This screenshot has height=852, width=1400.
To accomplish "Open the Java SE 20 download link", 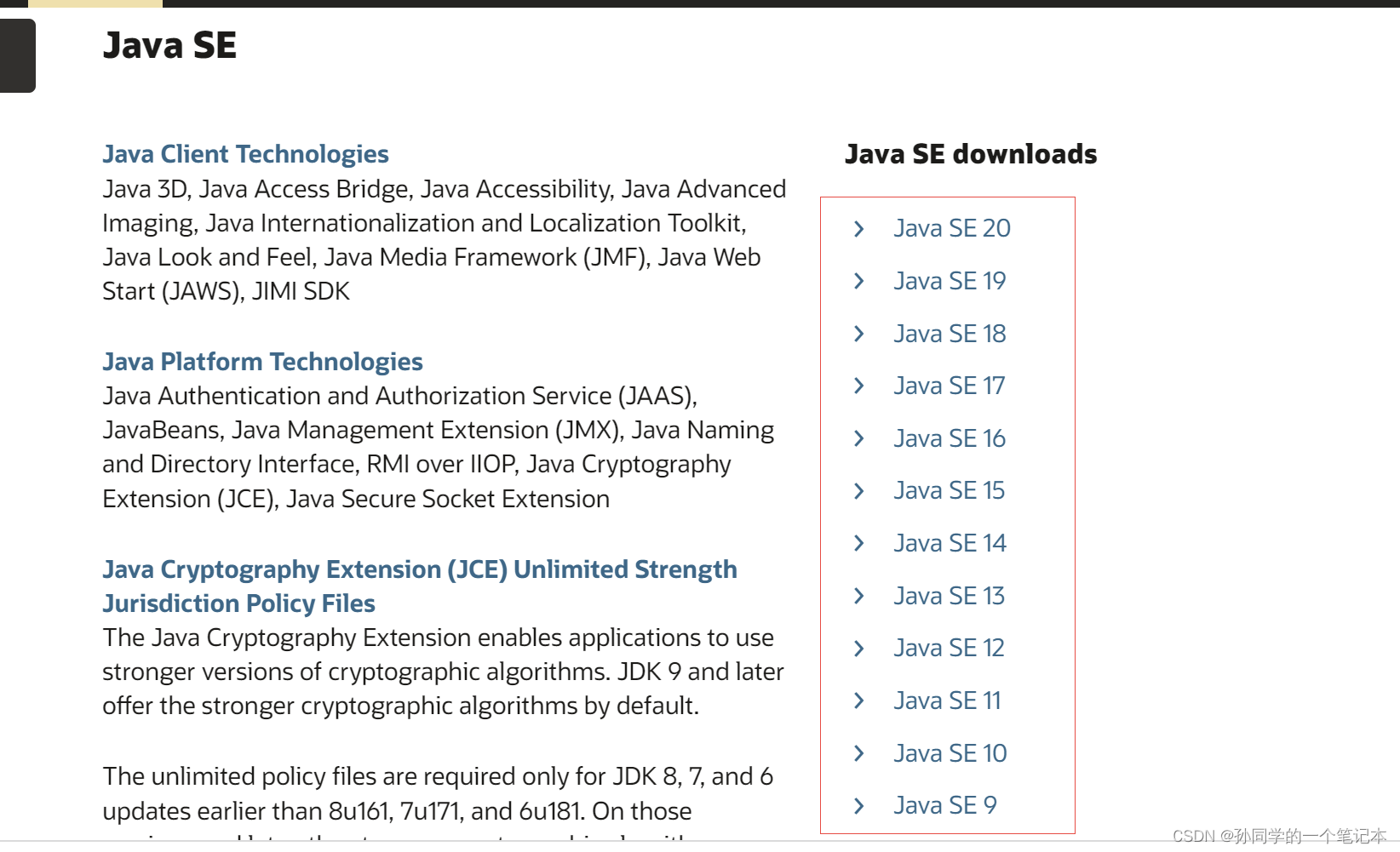I will tap(952, 228).
